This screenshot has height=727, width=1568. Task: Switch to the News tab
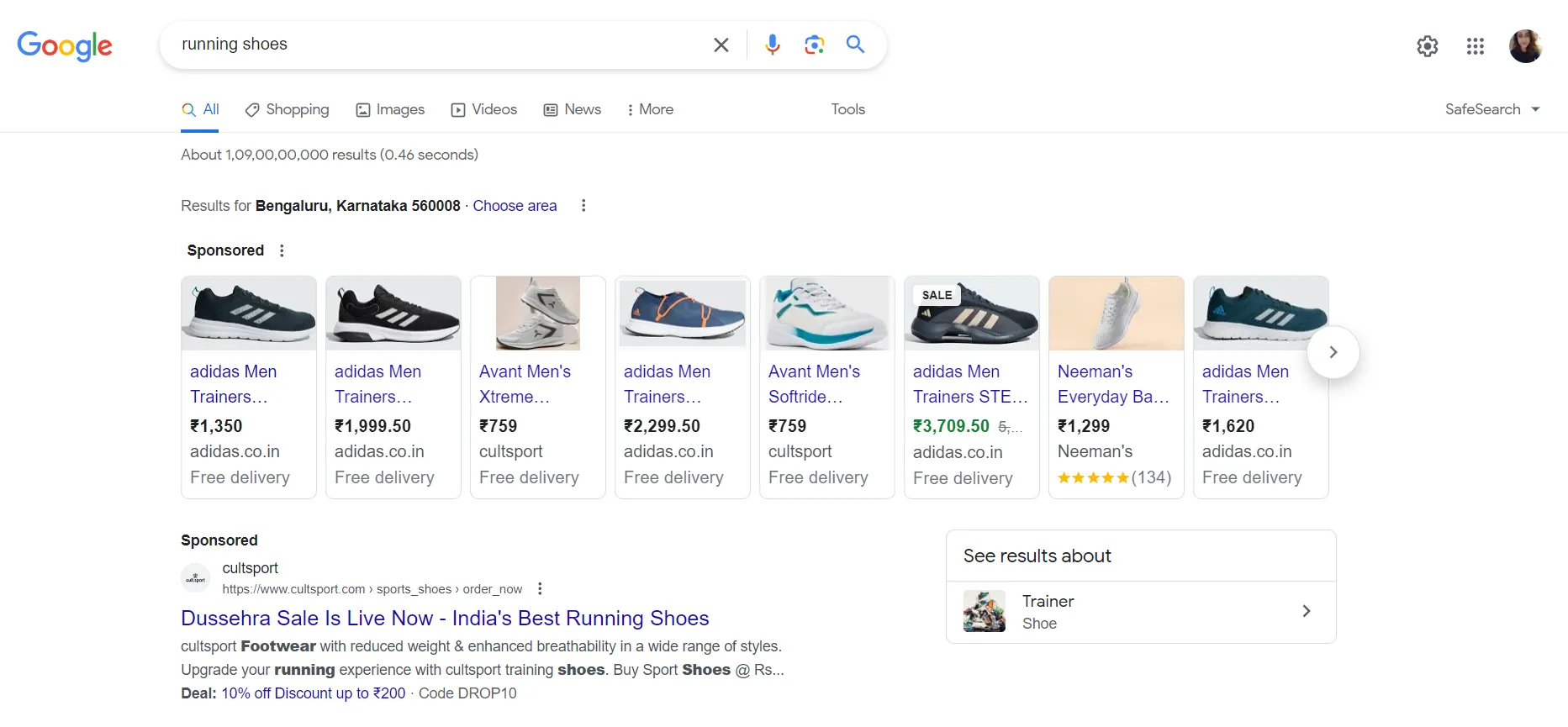(573, 109)
